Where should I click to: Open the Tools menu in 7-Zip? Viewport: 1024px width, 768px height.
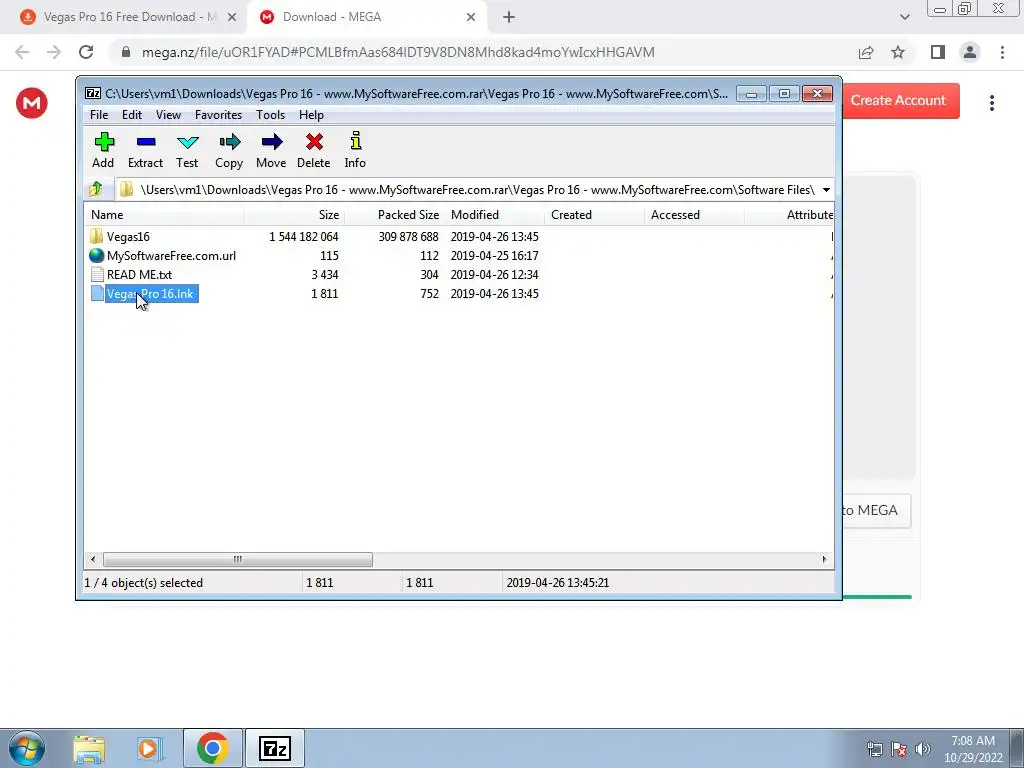pyautogui.click(x=270, y=115)
